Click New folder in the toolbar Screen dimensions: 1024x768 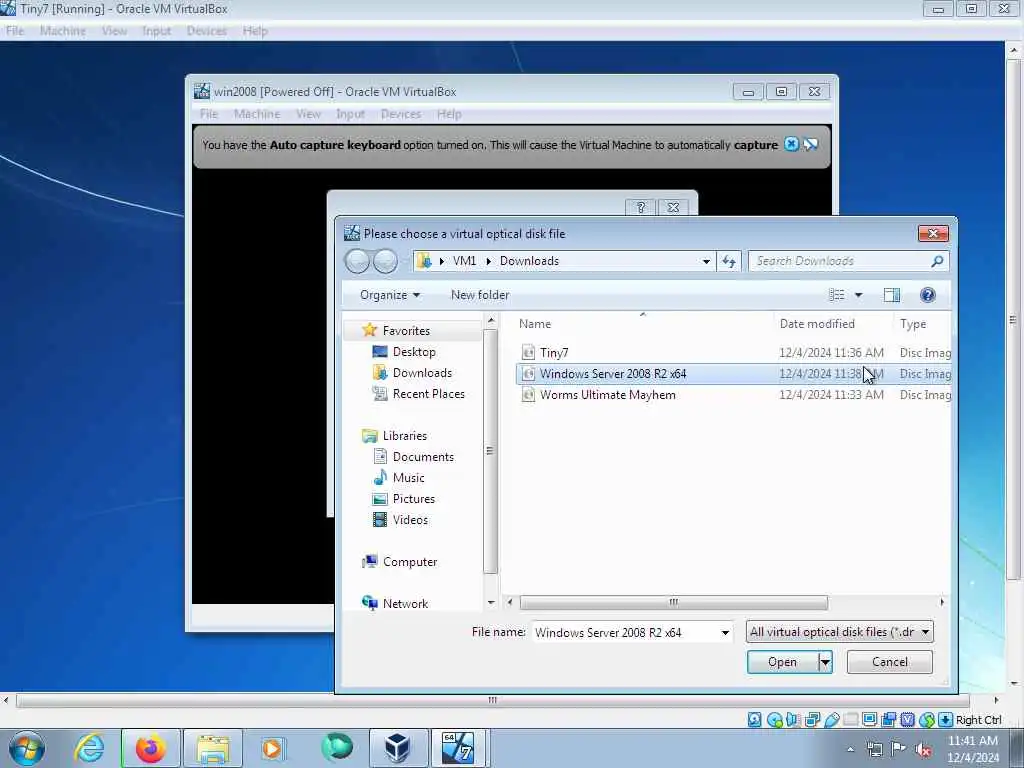[480, 295]
